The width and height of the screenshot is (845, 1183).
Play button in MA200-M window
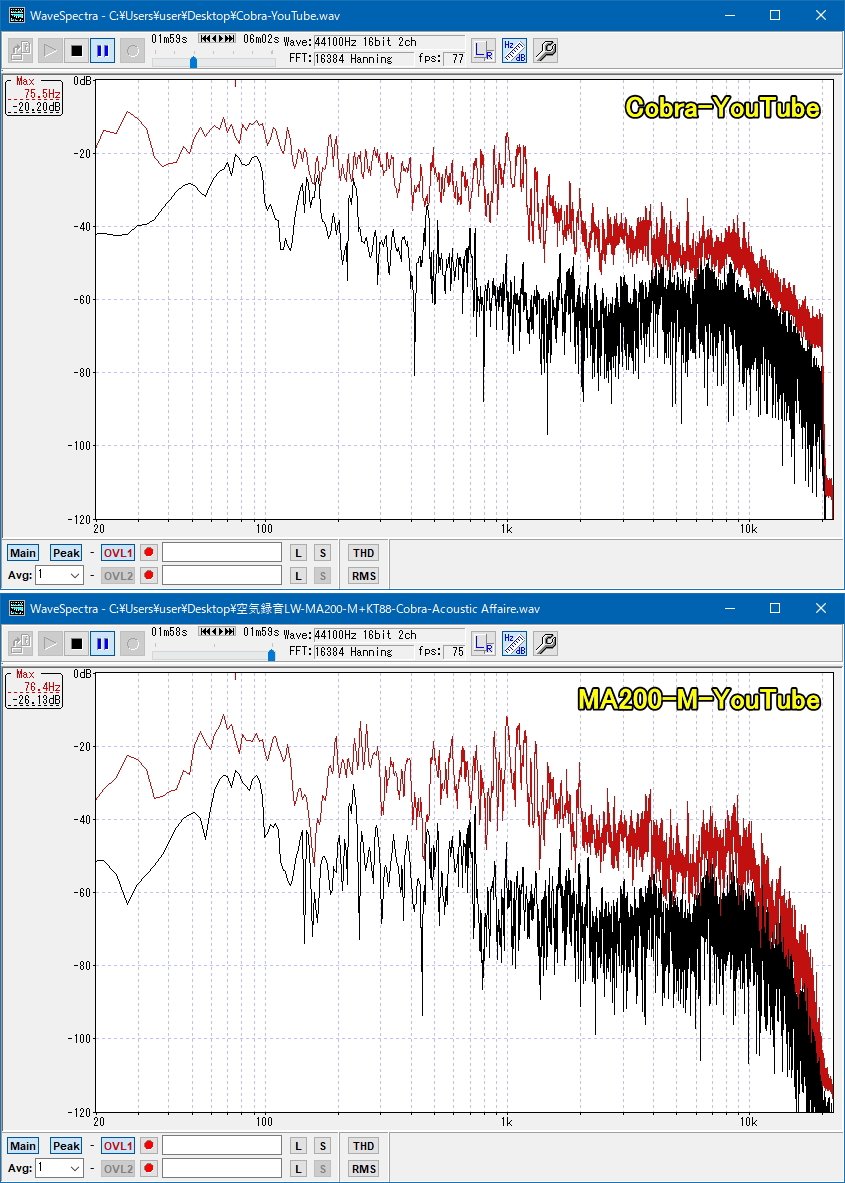tap(50, 644)
